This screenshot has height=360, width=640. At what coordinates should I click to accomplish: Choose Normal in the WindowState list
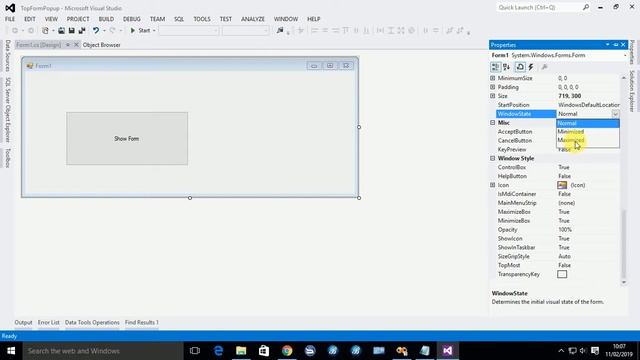[588, 123]
